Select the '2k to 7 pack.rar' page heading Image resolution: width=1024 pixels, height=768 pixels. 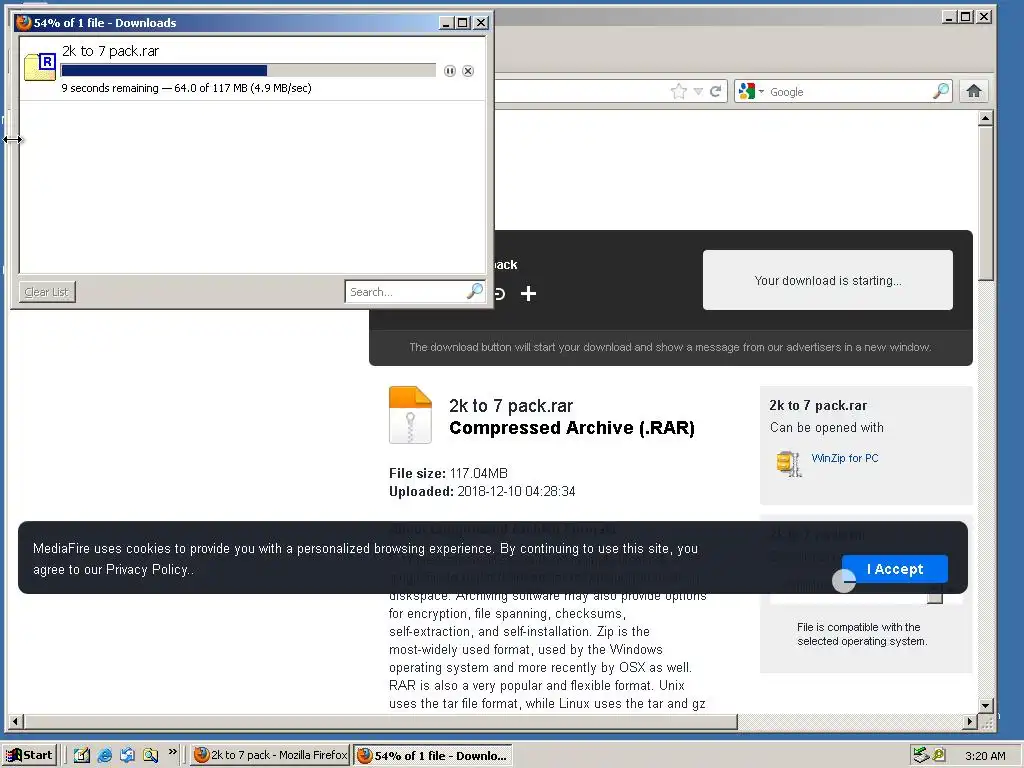click(x=511, y=406)
